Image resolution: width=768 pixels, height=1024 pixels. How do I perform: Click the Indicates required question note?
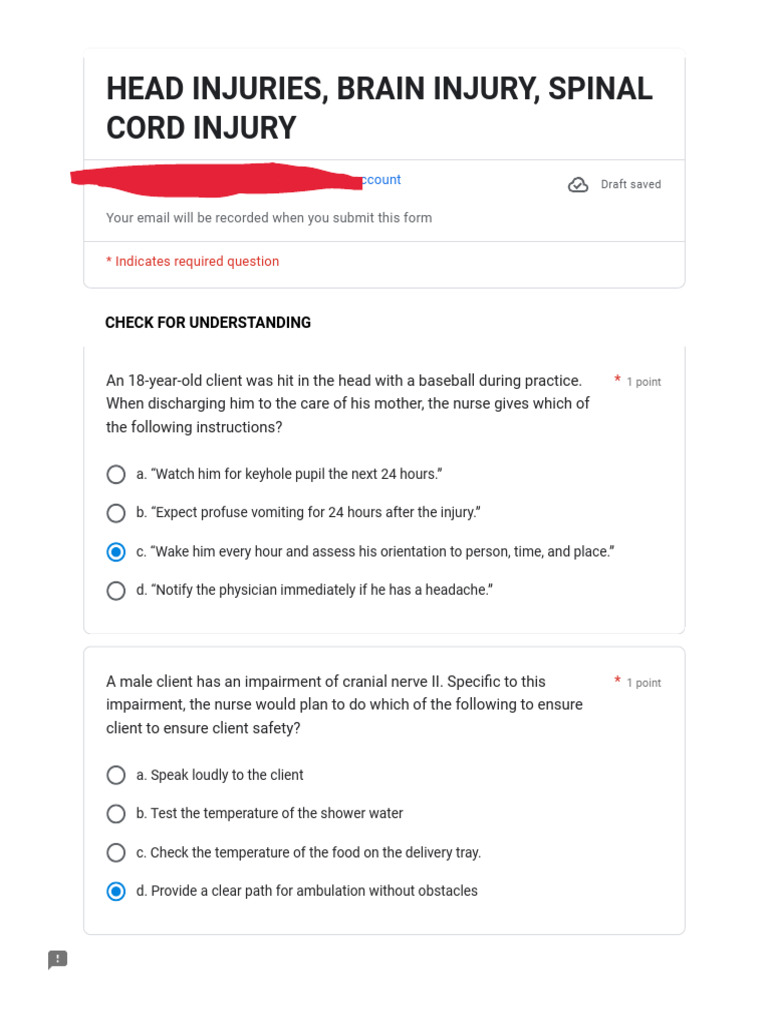click(x=193, y=261)
